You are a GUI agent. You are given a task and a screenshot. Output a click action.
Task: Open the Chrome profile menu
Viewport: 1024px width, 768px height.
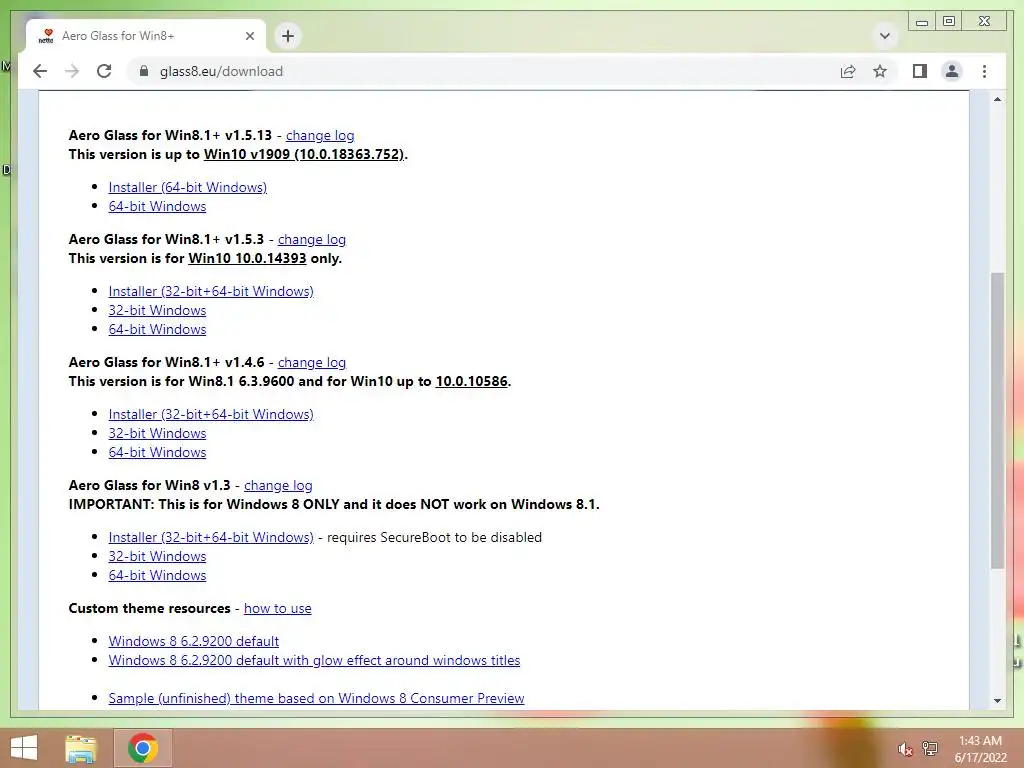(x=952, y=71)
